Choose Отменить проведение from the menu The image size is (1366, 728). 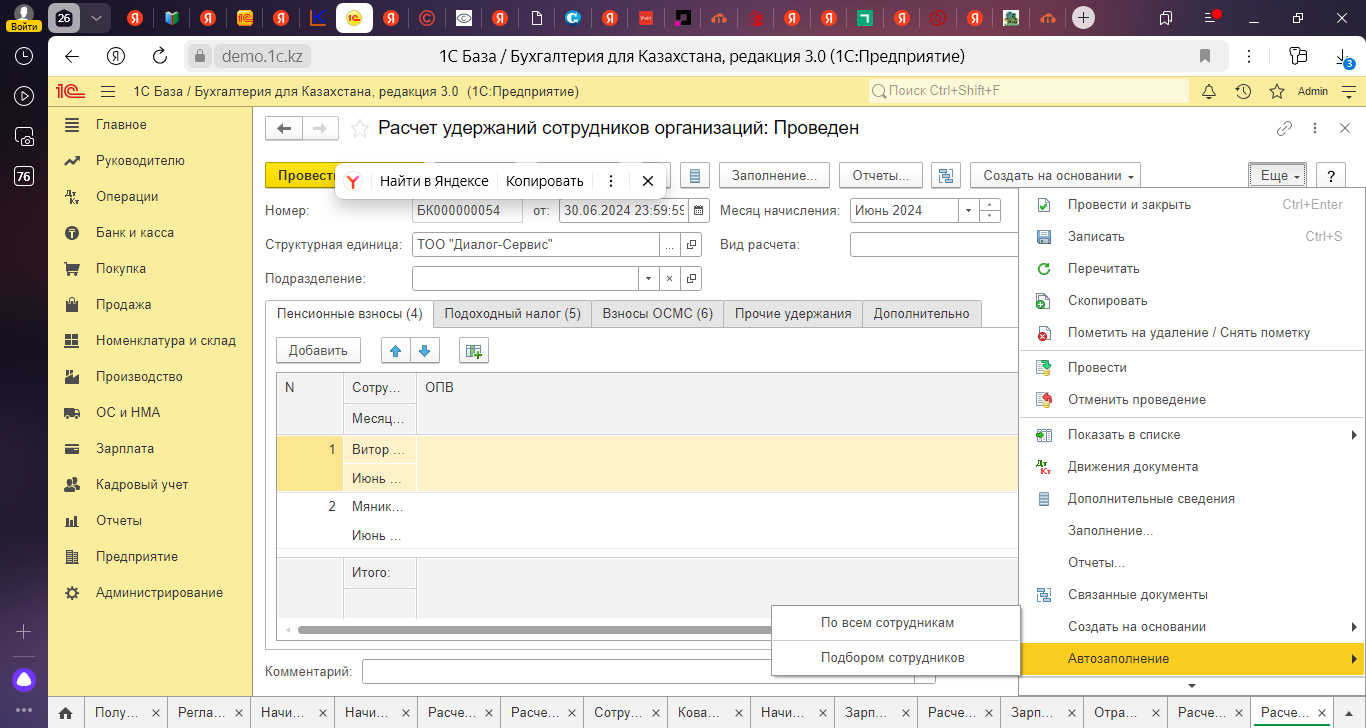tap(1136, 400)
